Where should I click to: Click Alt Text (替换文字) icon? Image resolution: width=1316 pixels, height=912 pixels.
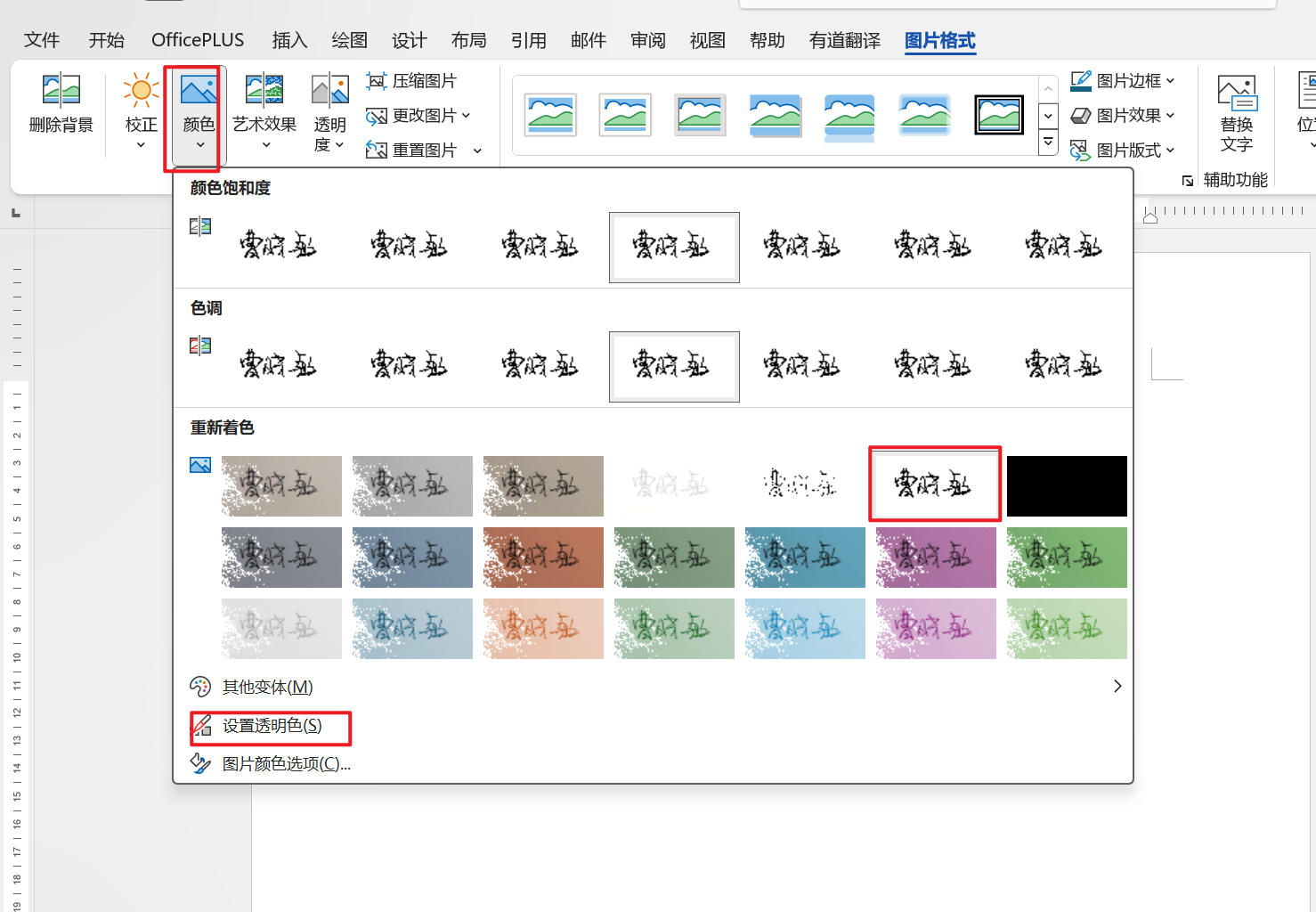click(x=1237, y=93)
